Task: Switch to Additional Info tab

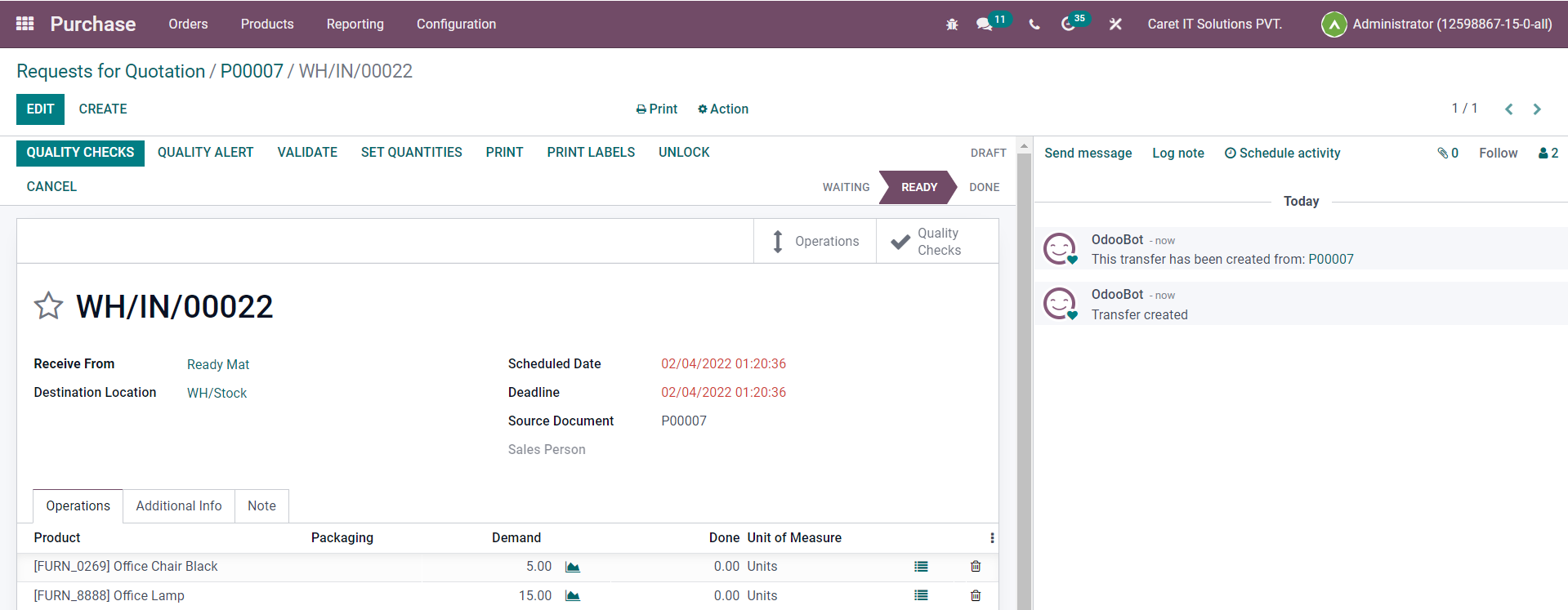Action: tap(179, 506)
